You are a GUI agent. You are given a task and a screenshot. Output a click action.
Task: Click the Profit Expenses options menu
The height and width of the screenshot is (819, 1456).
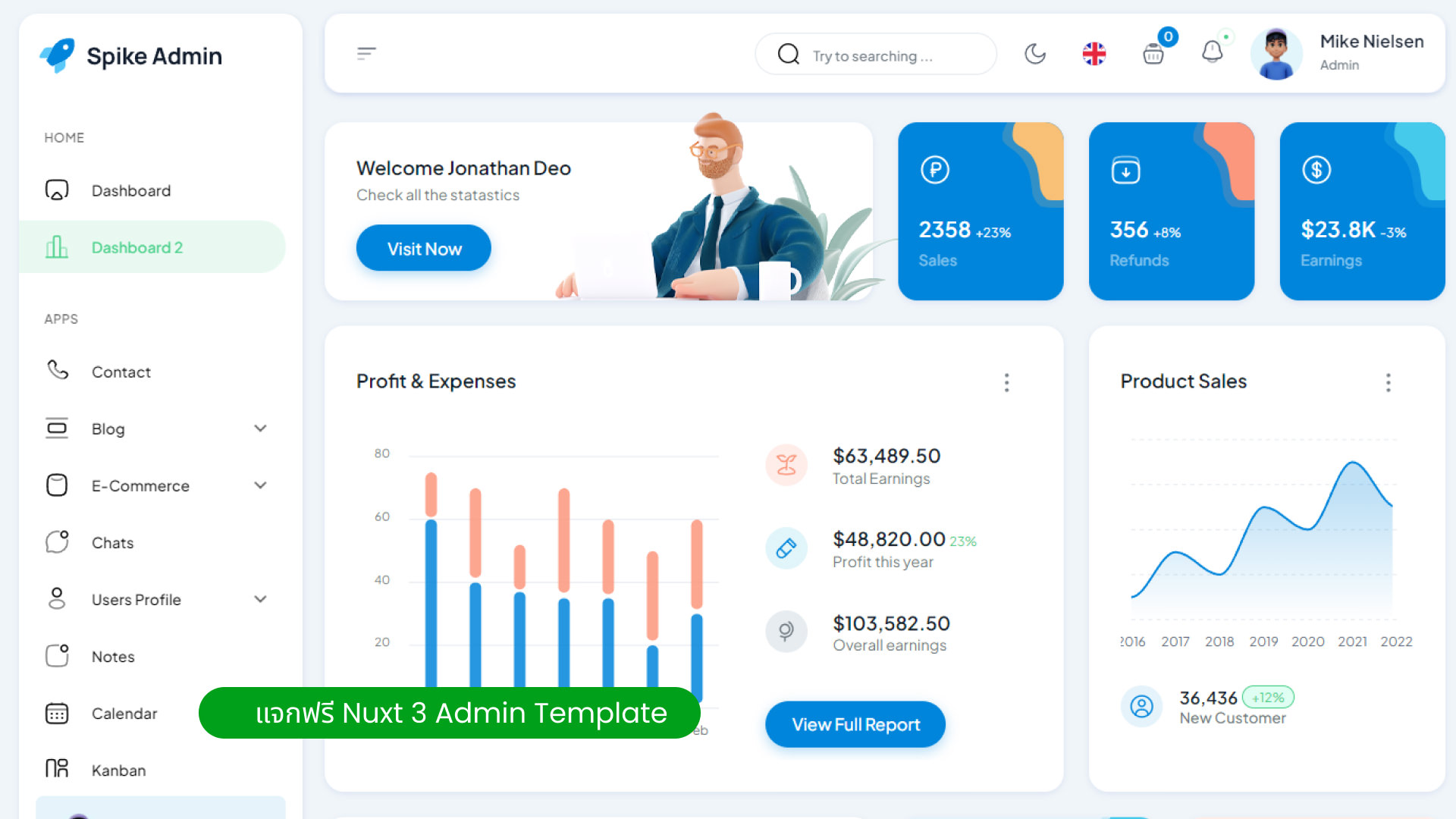[1005, 382]
